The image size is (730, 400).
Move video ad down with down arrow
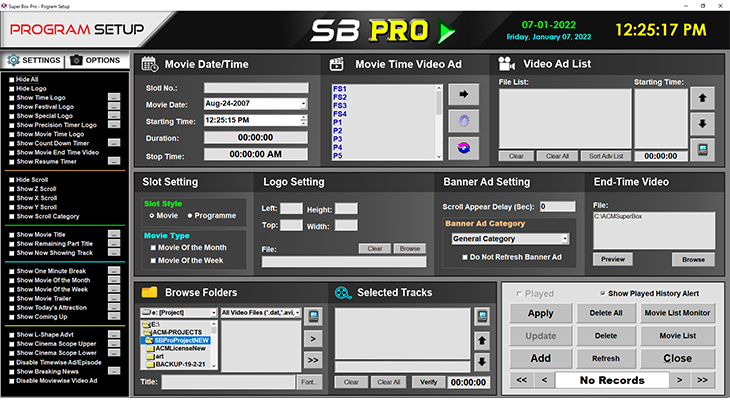tap(704, 124)
